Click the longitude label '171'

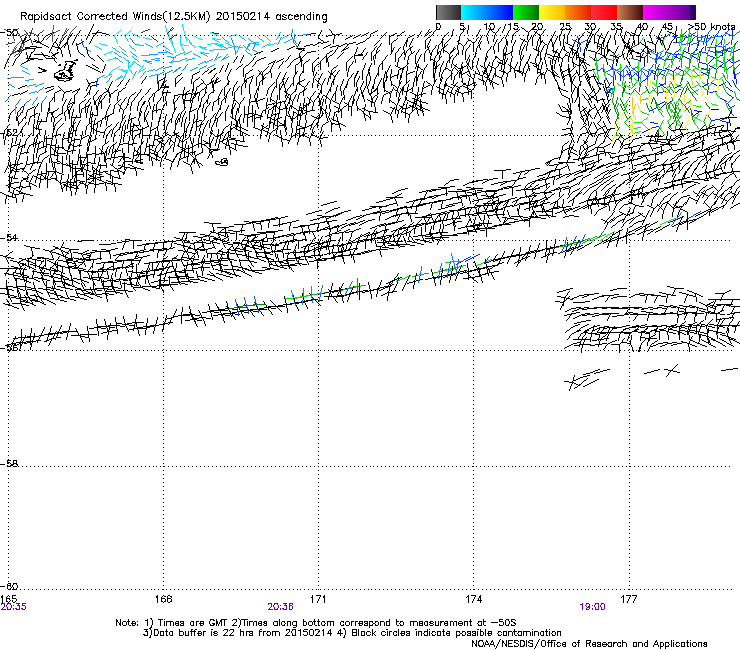tap(318, 599)
